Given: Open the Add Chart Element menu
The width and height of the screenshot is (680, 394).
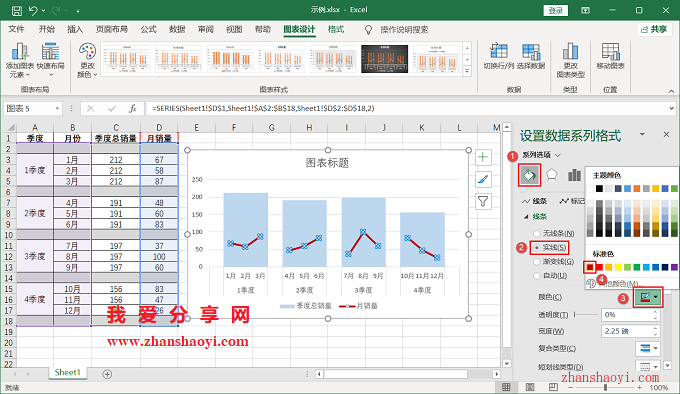Looking at the screenshot, I should pyautogui.click(x=20, y=60).
